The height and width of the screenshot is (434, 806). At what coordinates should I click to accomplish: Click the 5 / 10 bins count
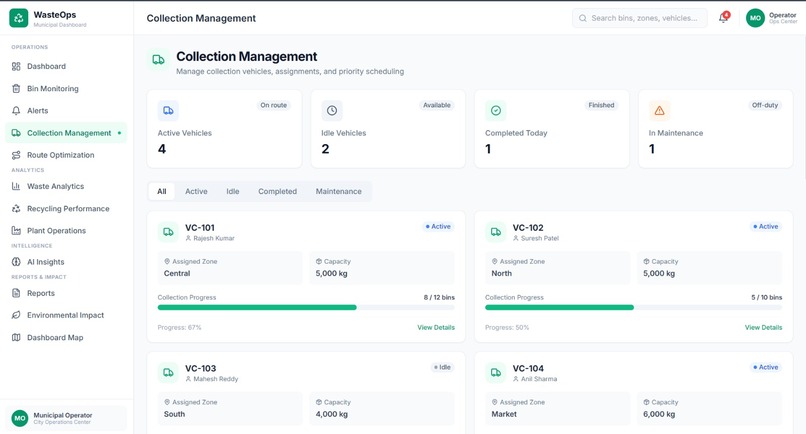pos(766,297)
